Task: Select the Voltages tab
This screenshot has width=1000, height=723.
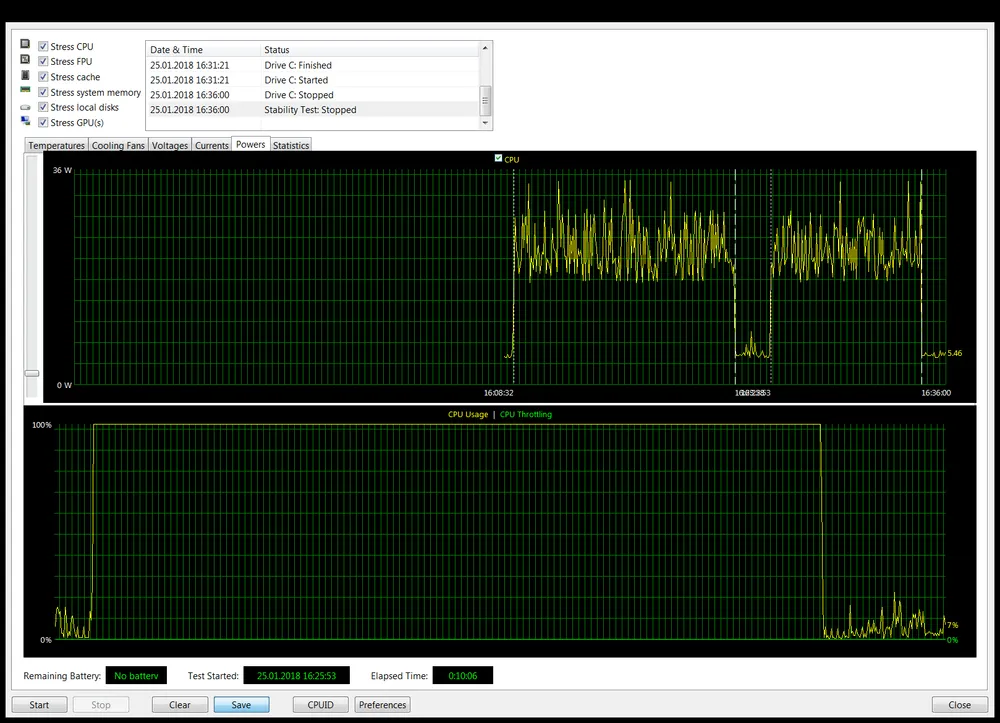Action: pyautogui.click(x=170, y=146)
